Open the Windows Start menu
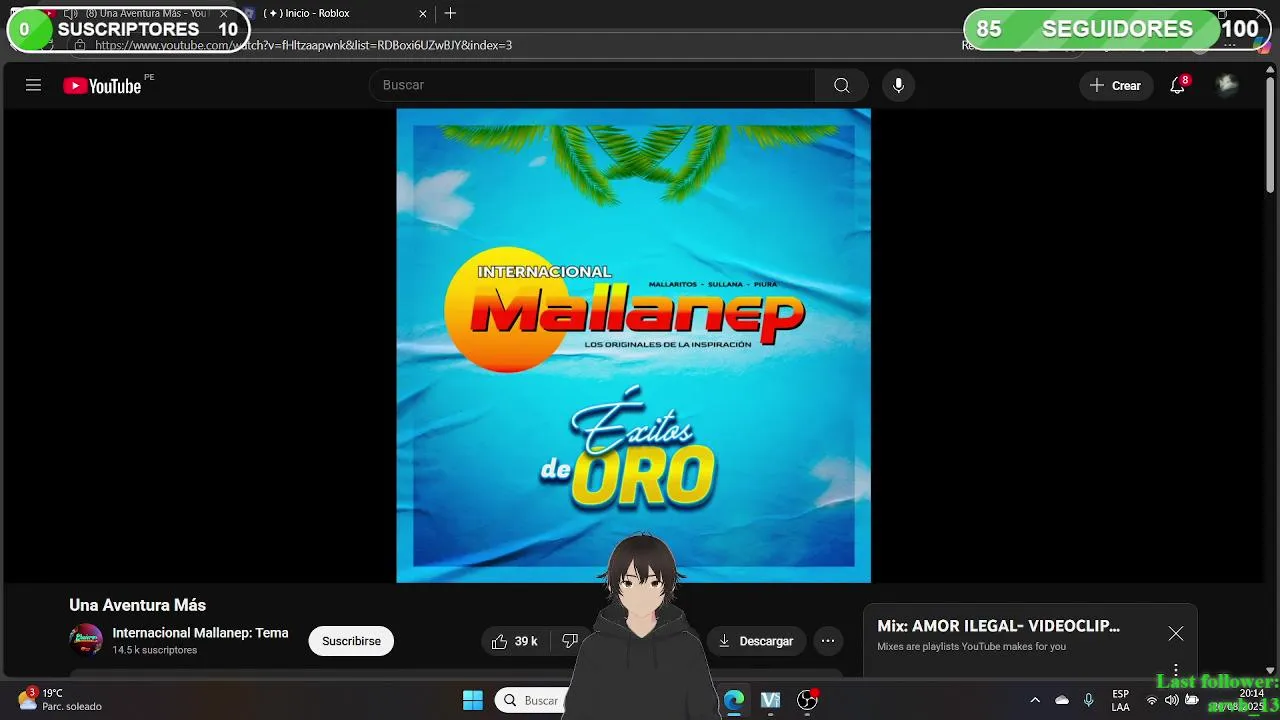This screenshot has width=1280, height=720. point(473,701)
